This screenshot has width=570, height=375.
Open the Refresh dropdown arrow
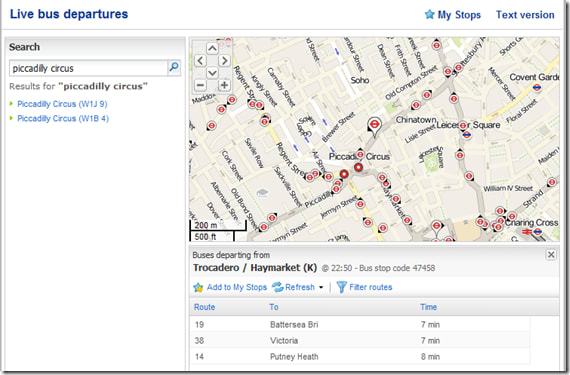321,287
